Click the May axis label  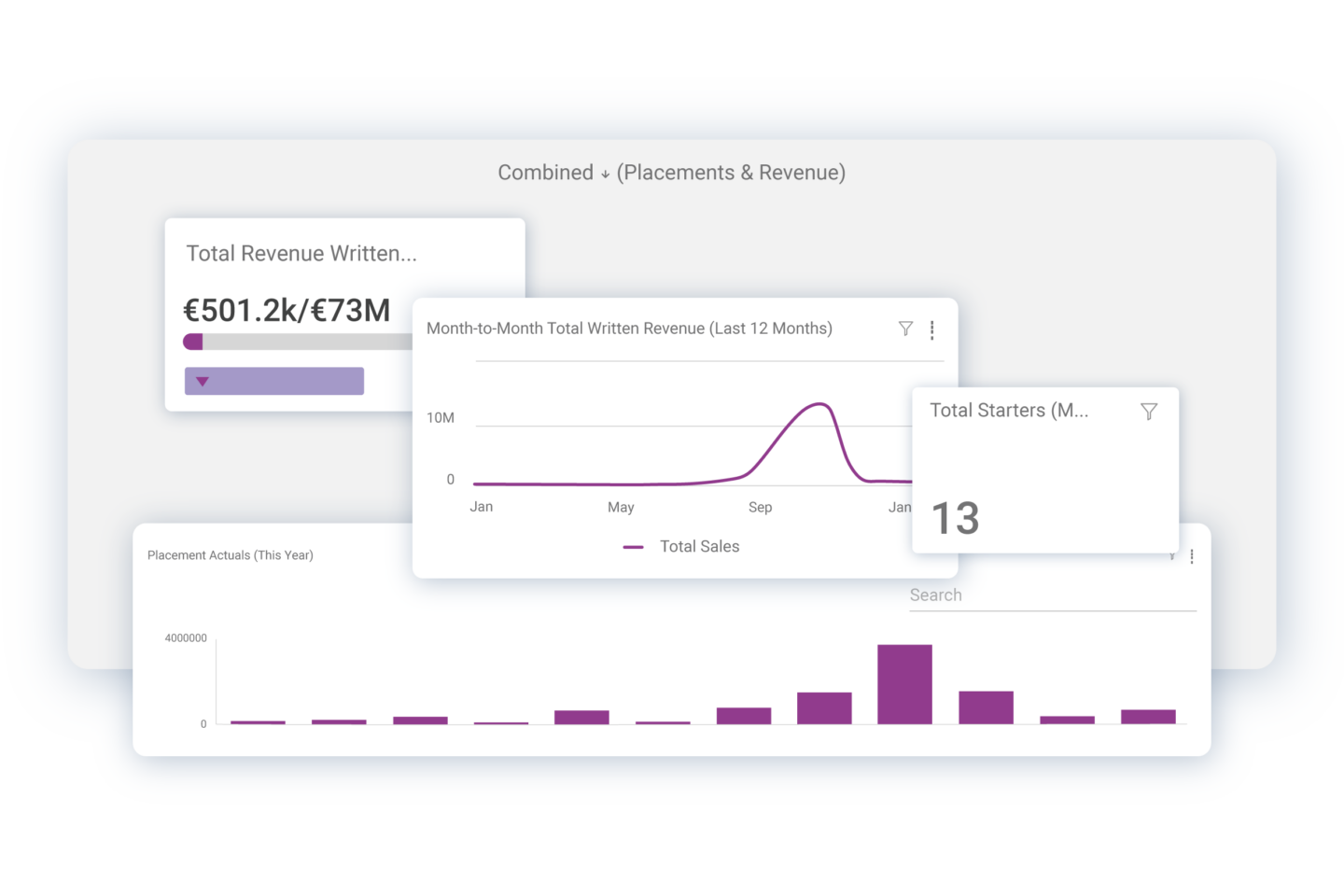pos(621,508)
